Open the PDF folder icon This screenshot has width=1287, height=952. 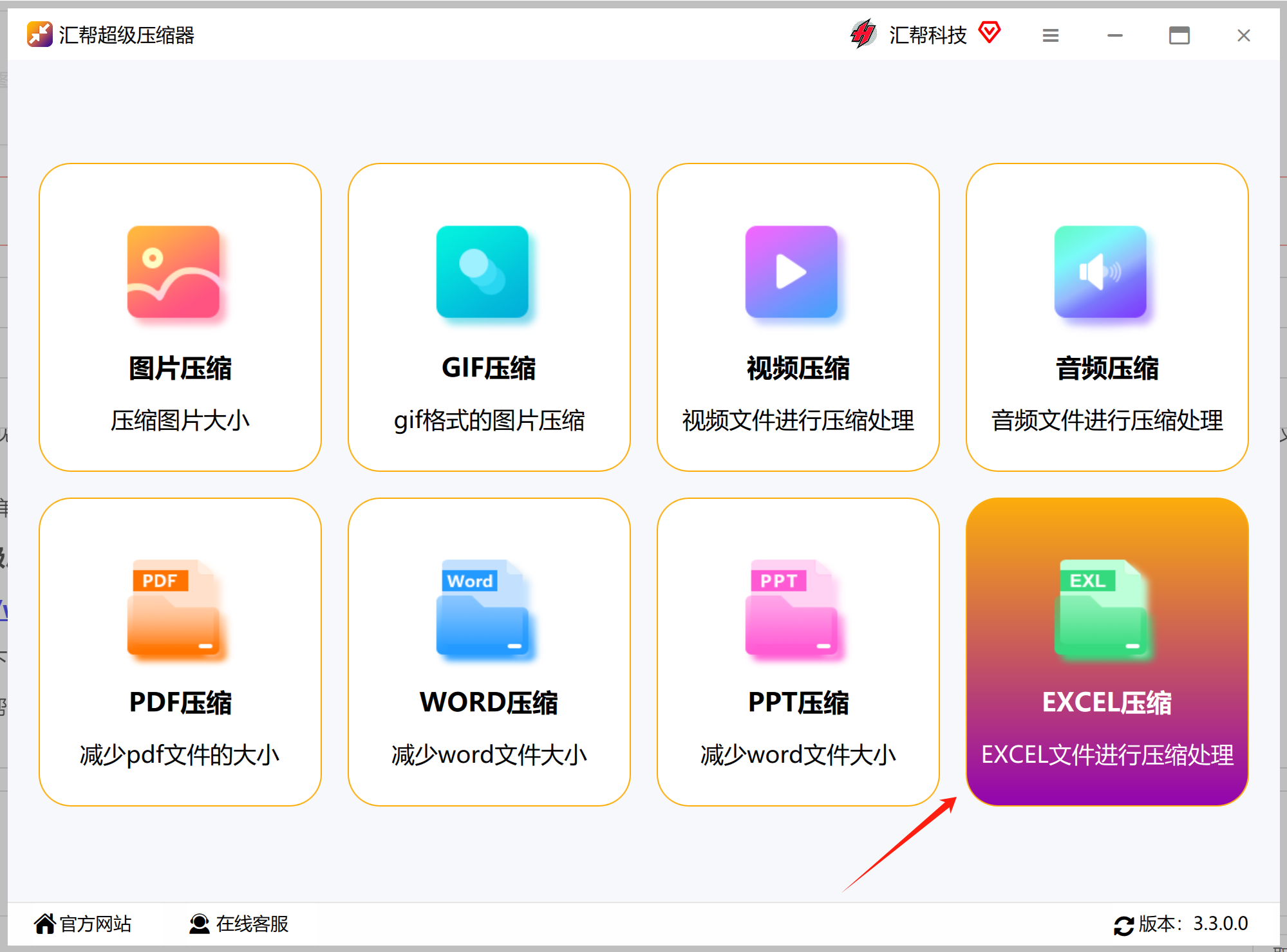(173, 608)
